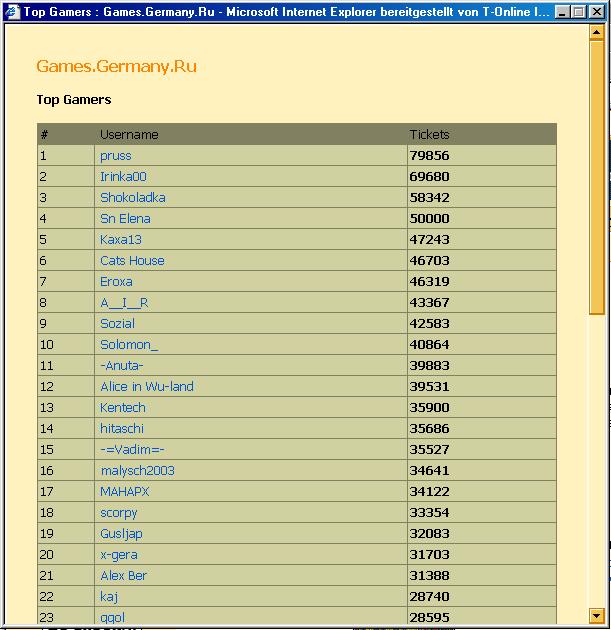Viewport: 611px width, 630px height.
Task: Open the profile of user pruss
Action: [x=115, y=156]
